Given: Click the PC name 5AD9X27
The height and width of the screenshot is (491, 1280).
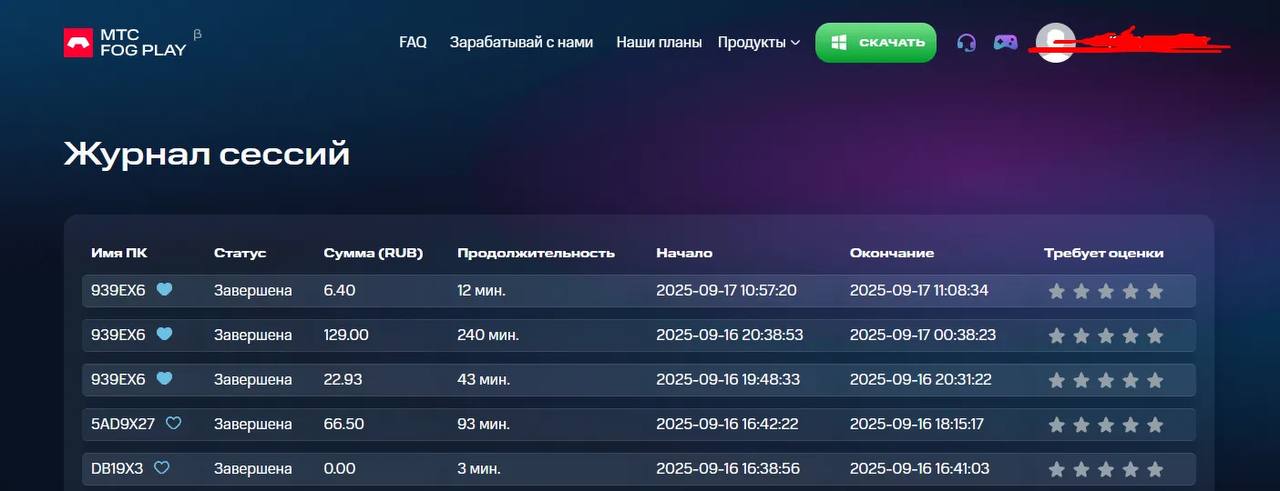Looking at the screenshot, I should (123, 424).
